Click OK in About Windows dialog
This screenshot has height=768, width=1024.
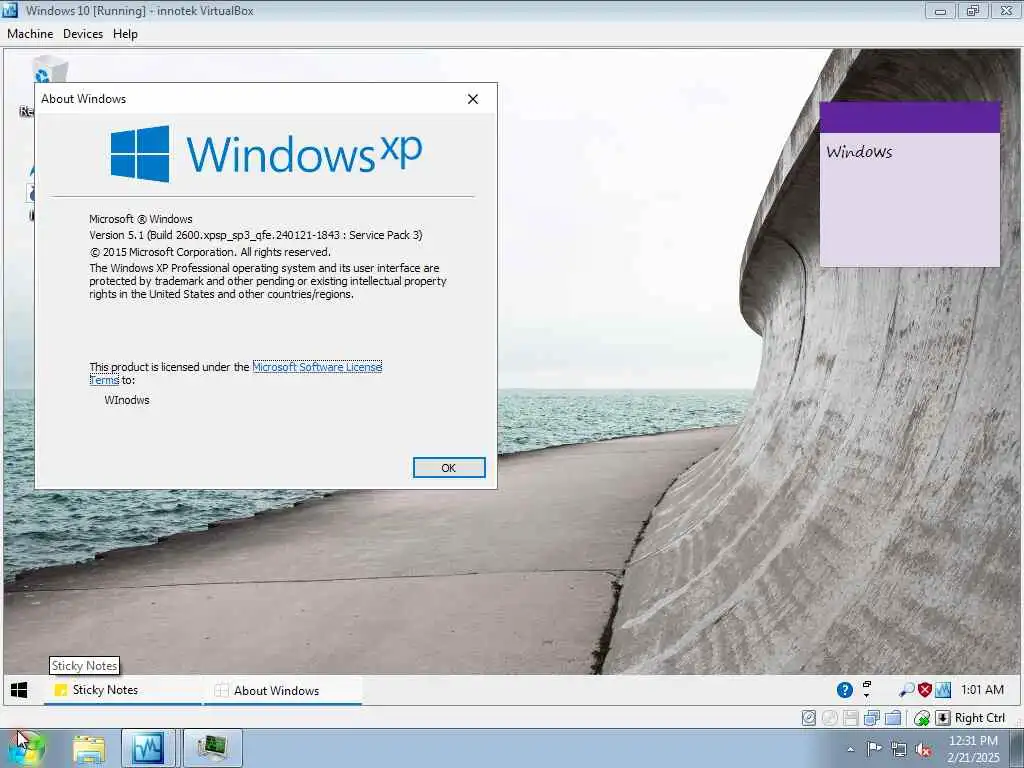point(449,468)
